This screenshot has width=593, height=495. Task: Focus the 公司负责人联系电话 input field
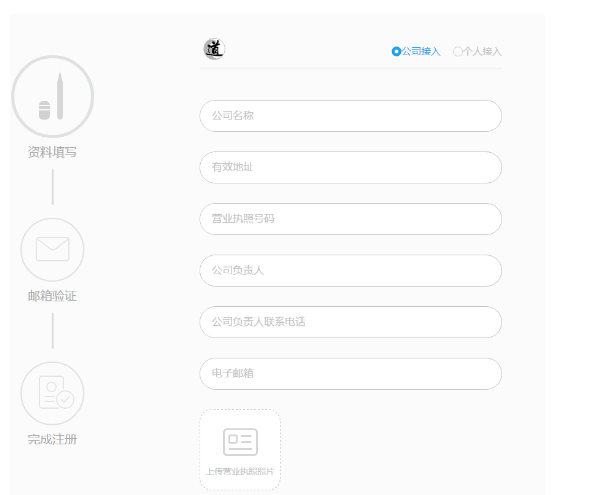point(351,322)
